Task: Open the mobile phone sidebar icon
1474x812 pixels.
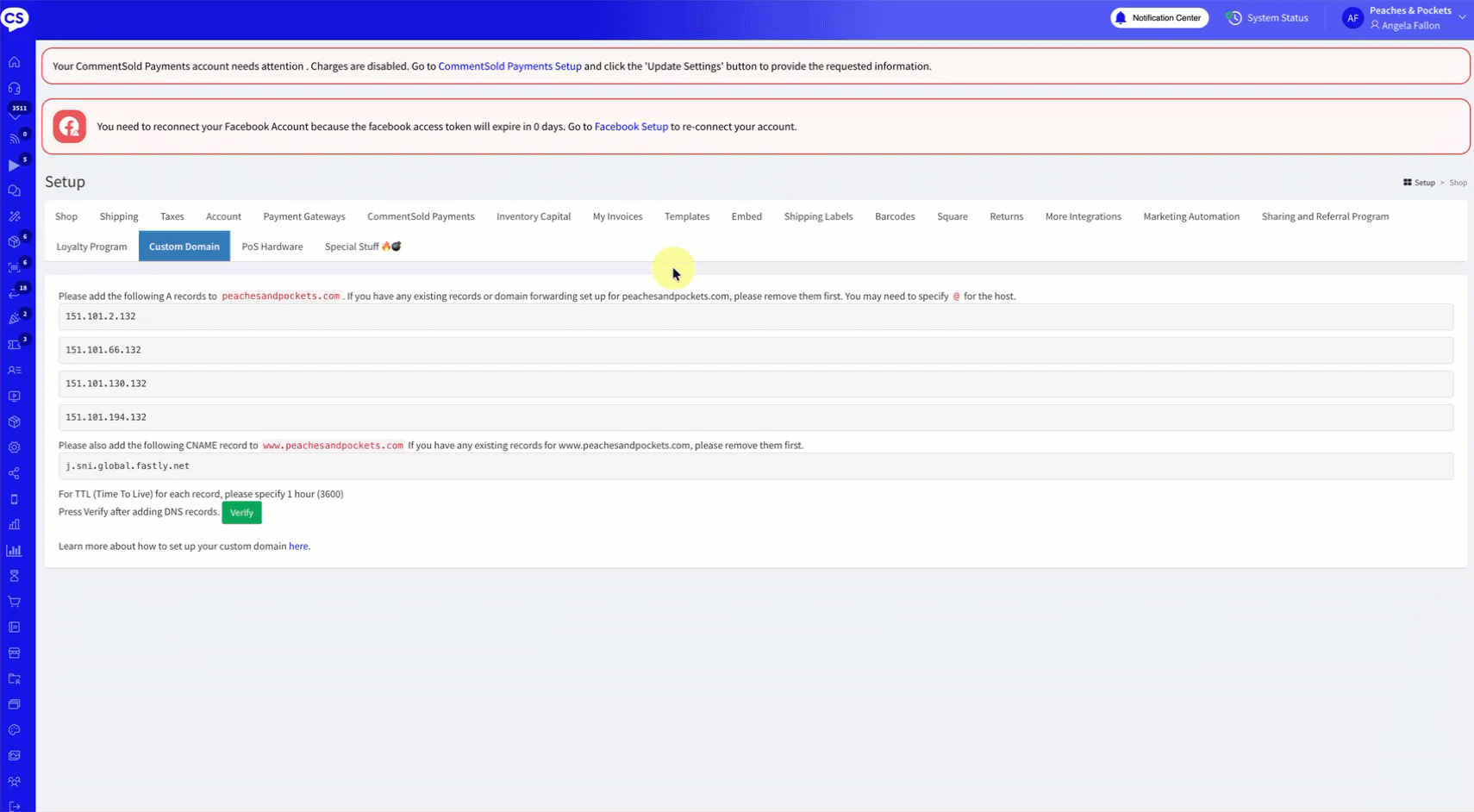Action: click(15, 499)
